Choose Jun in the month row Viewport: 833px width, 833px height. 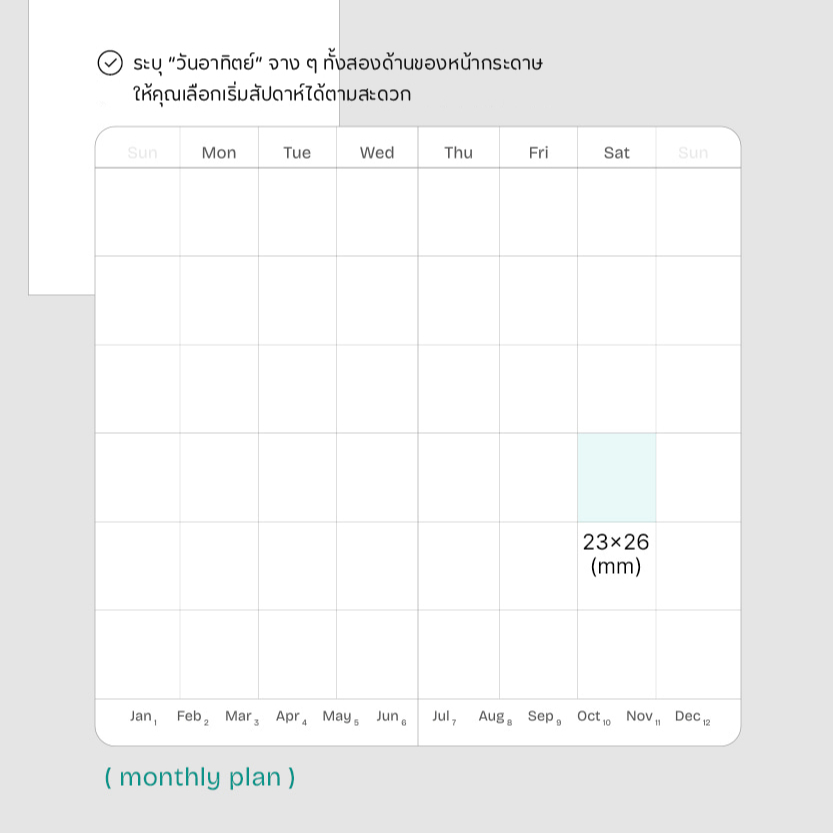tap(392, 717)
